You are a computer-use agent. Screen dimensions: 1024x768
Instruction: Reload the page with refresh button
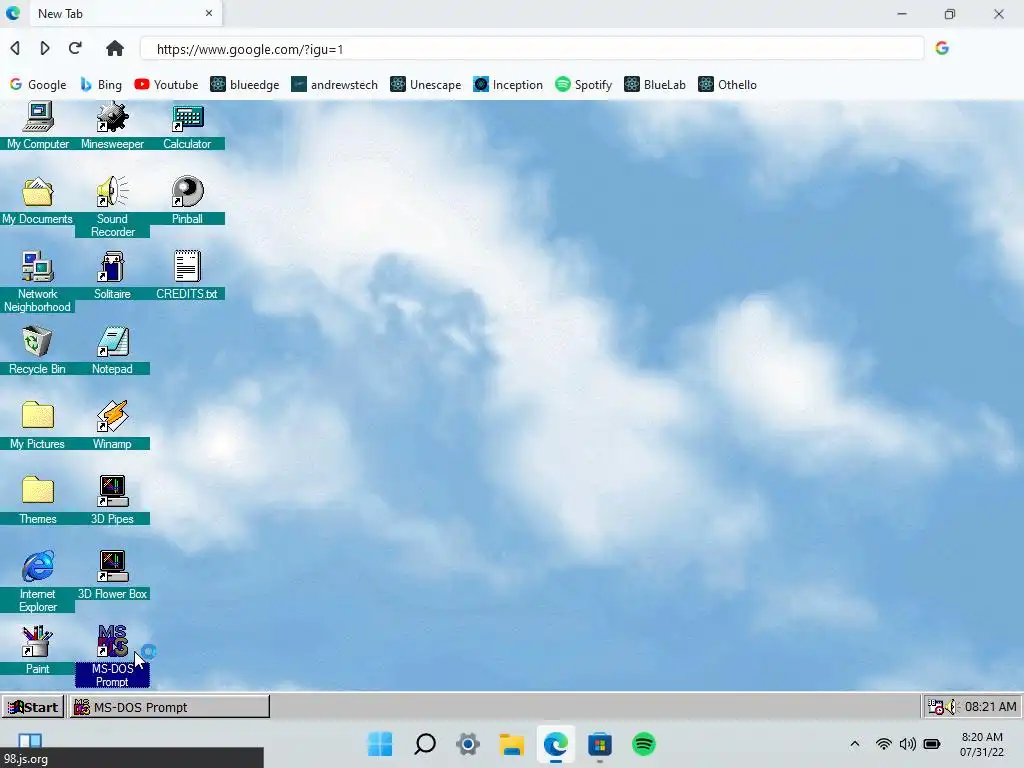click(x=75, y=48)
